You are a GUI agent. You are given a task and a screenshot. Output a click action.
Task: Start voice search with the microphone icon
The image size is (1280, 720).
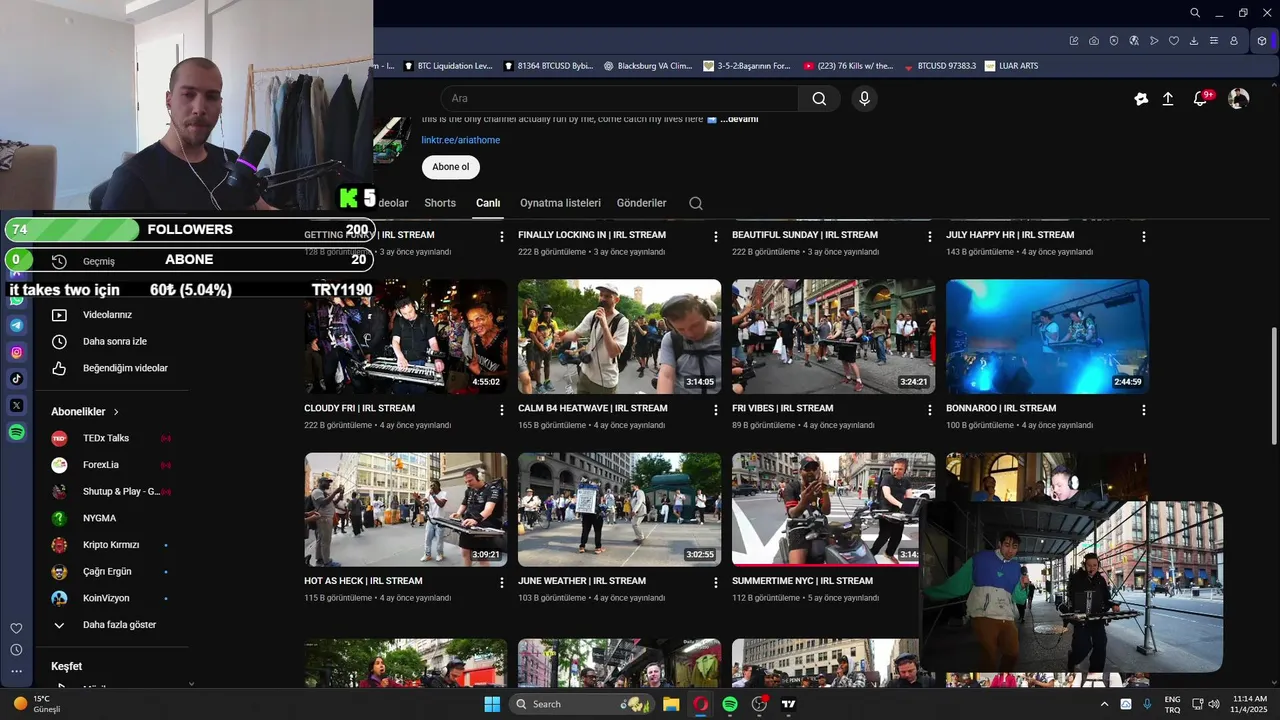(865, 98)
